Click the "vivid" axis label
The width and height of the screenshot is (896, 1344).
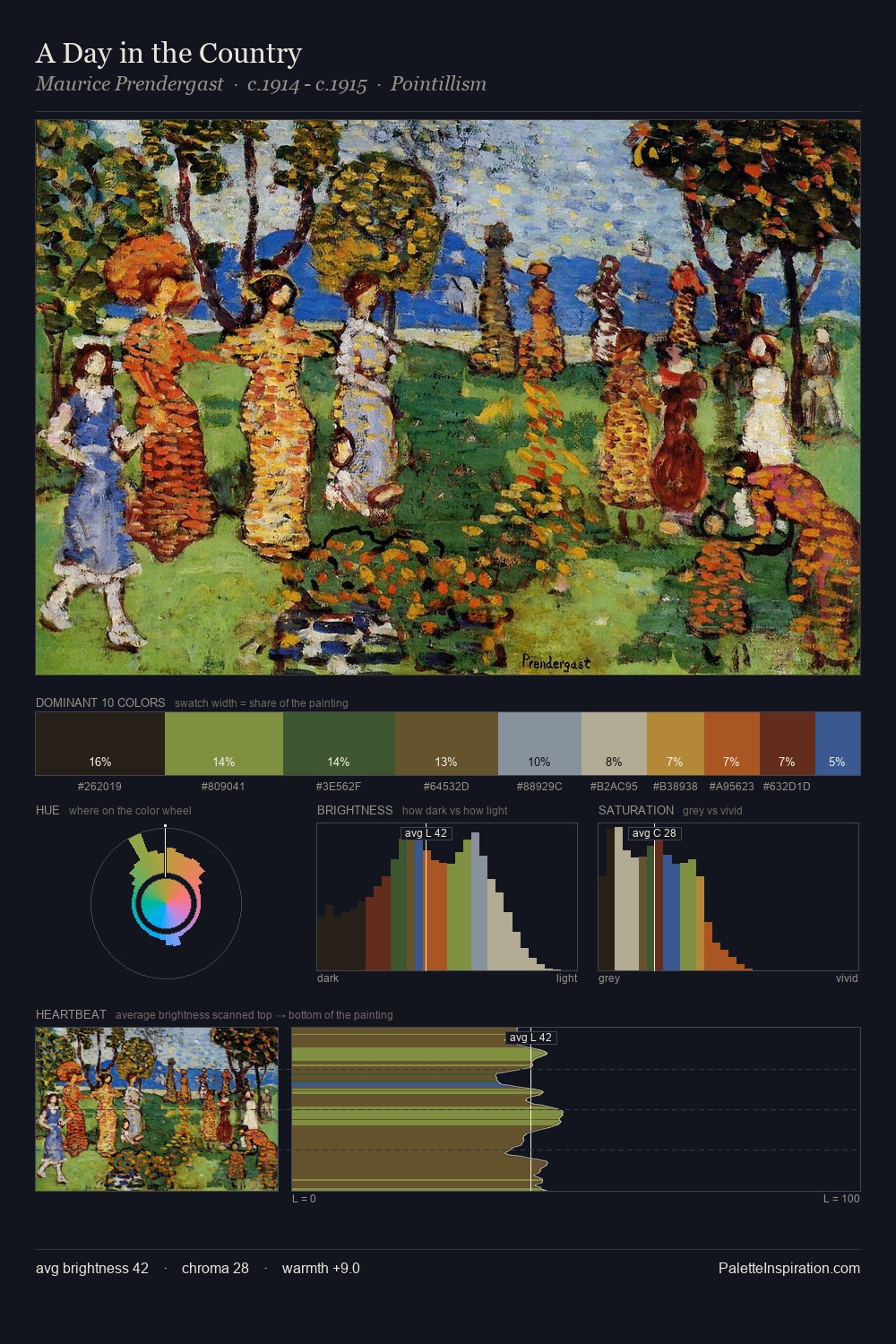coord(847,978)
